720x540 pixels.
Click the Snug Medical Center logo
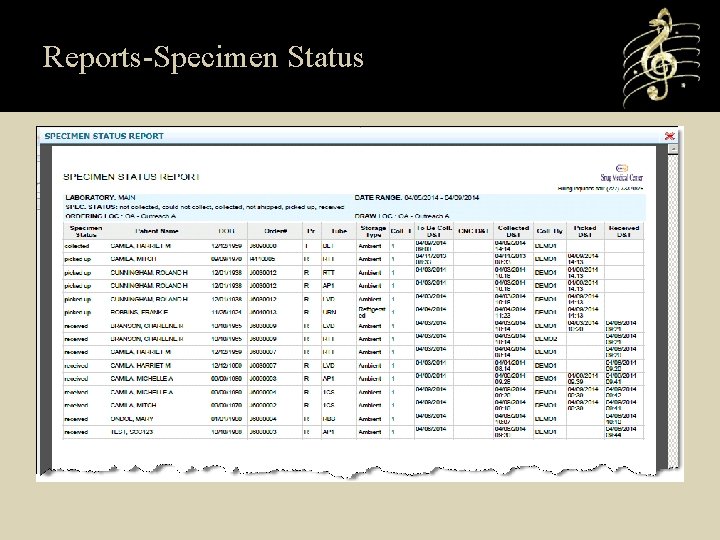622,173
